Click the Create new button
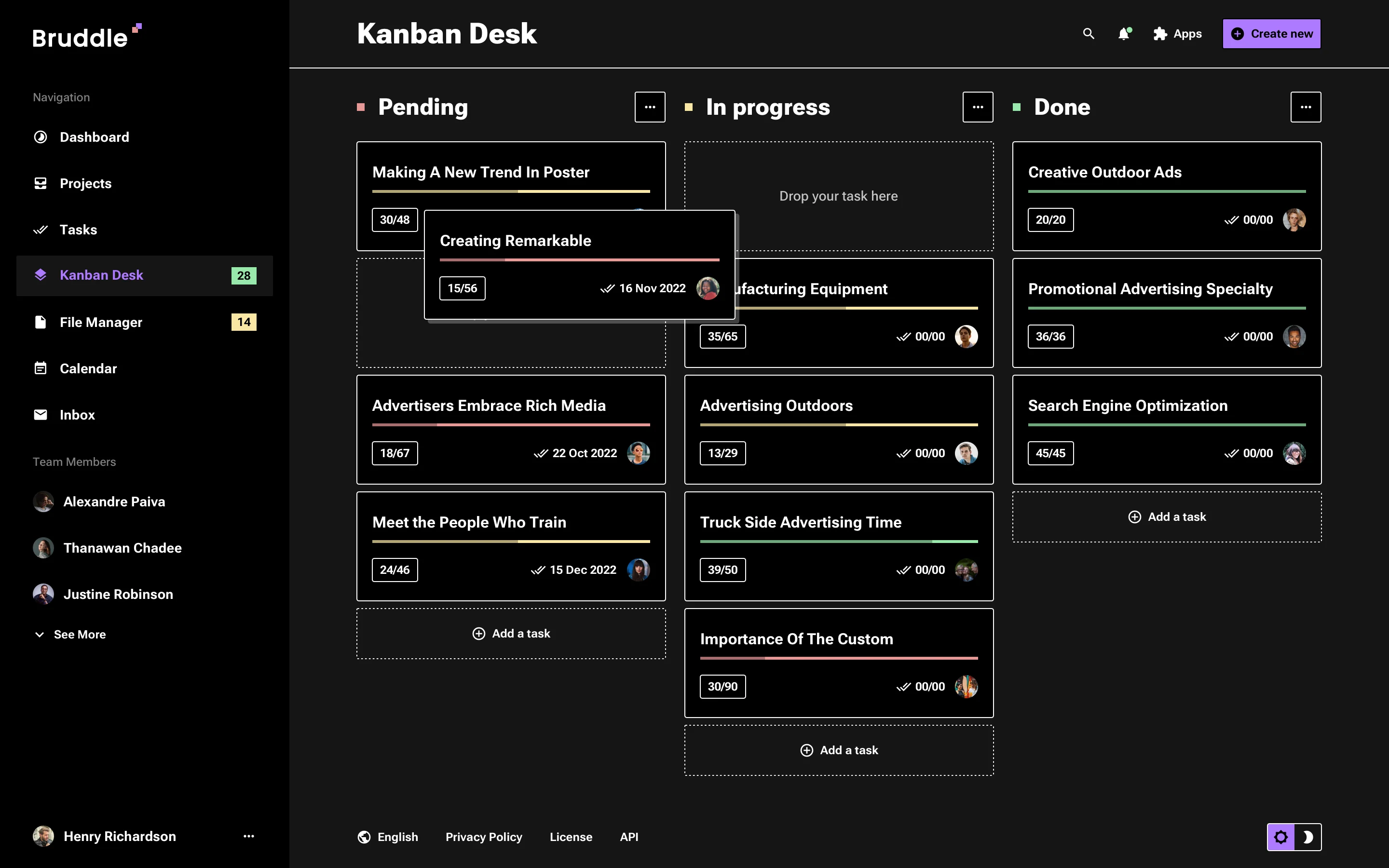The height and width of the screenshot is (868, 1389). [x=1271, y=33]
